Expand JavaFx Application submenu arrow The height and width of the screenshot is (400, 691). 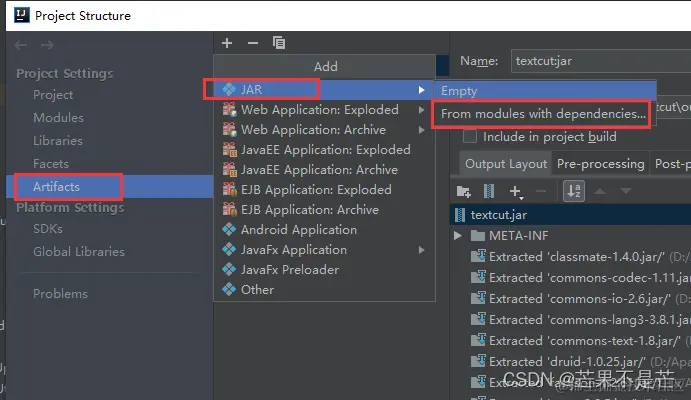[x=422, y=250]
